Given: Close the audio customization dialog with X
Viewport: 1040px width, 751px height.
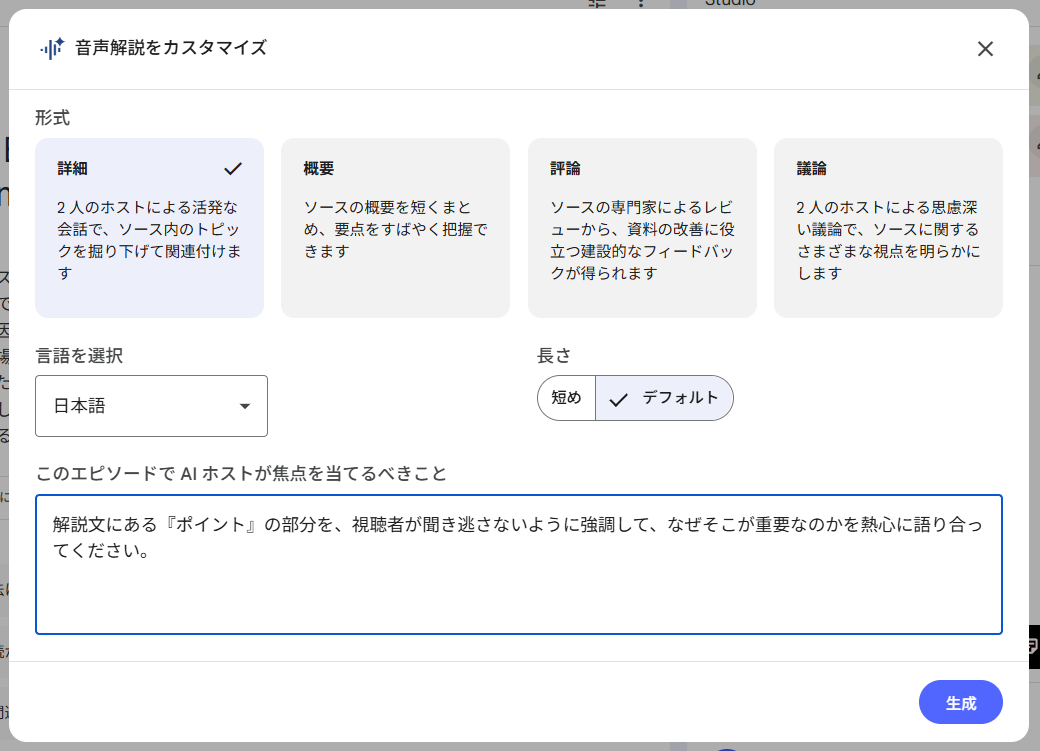Looking at the screenshot, I should pos(985,49).
